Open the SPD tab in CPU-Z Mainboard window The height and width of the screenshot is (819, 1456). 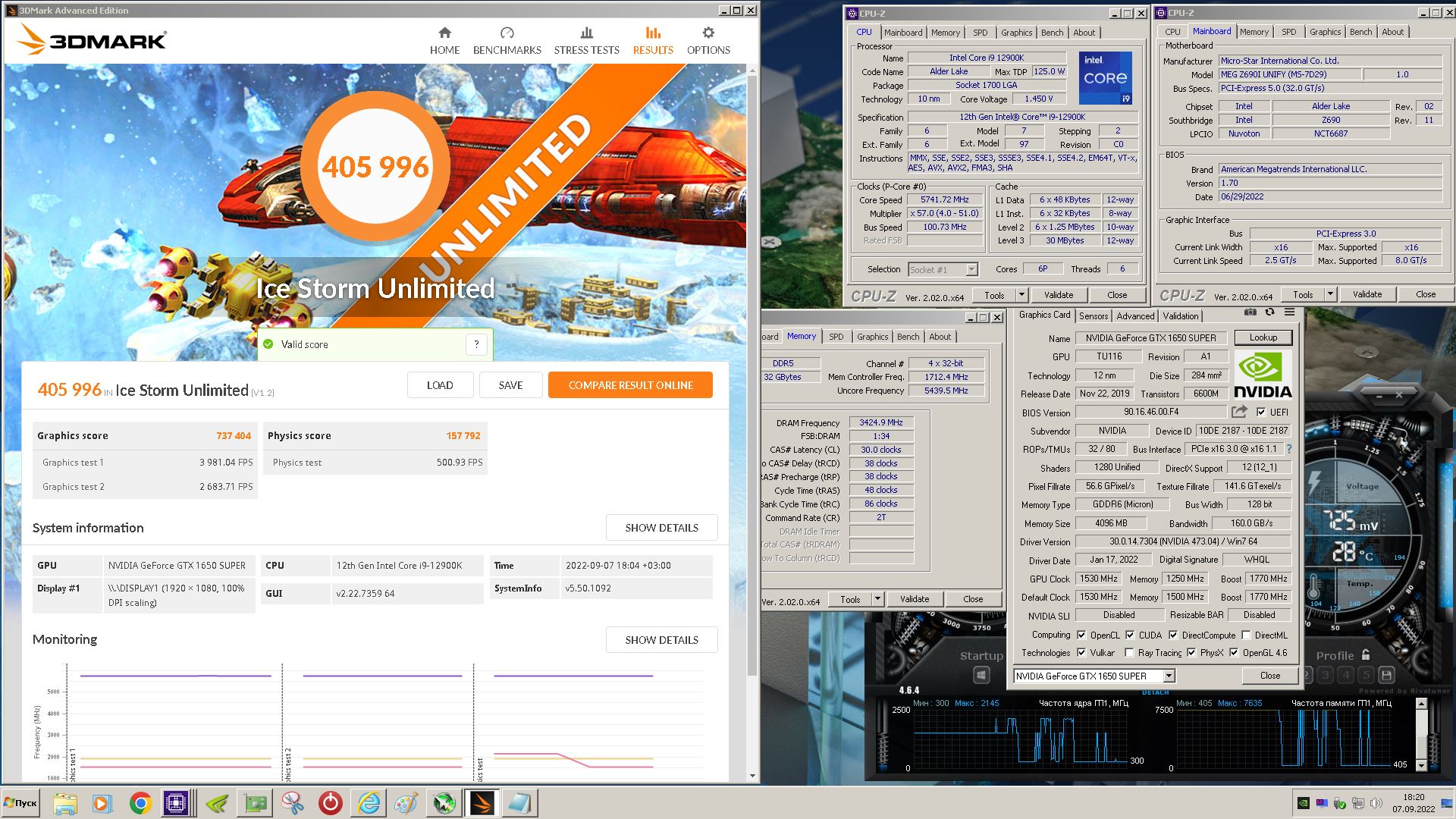(x=1288, y=32)
